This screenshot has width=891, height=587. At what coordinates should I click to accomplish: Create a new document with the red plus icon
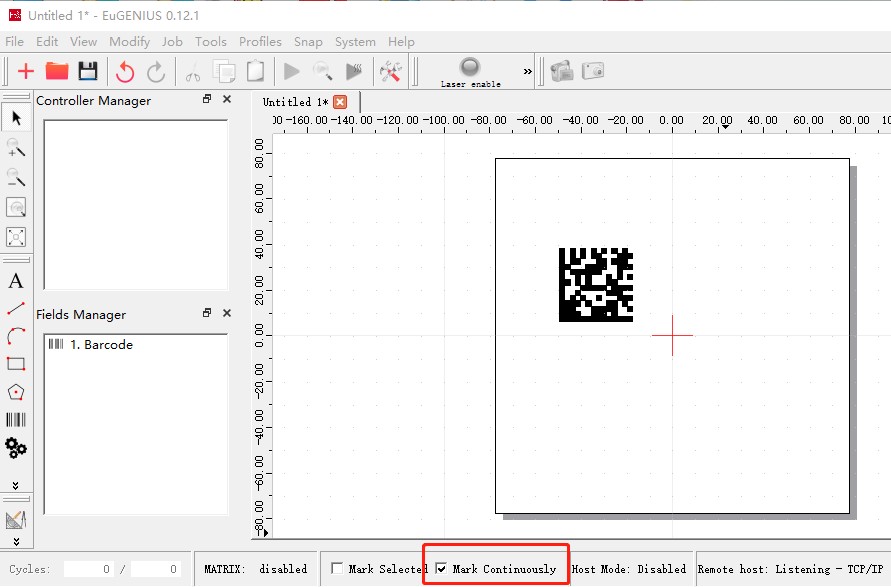pyautogui.click(x=26, y=71)
